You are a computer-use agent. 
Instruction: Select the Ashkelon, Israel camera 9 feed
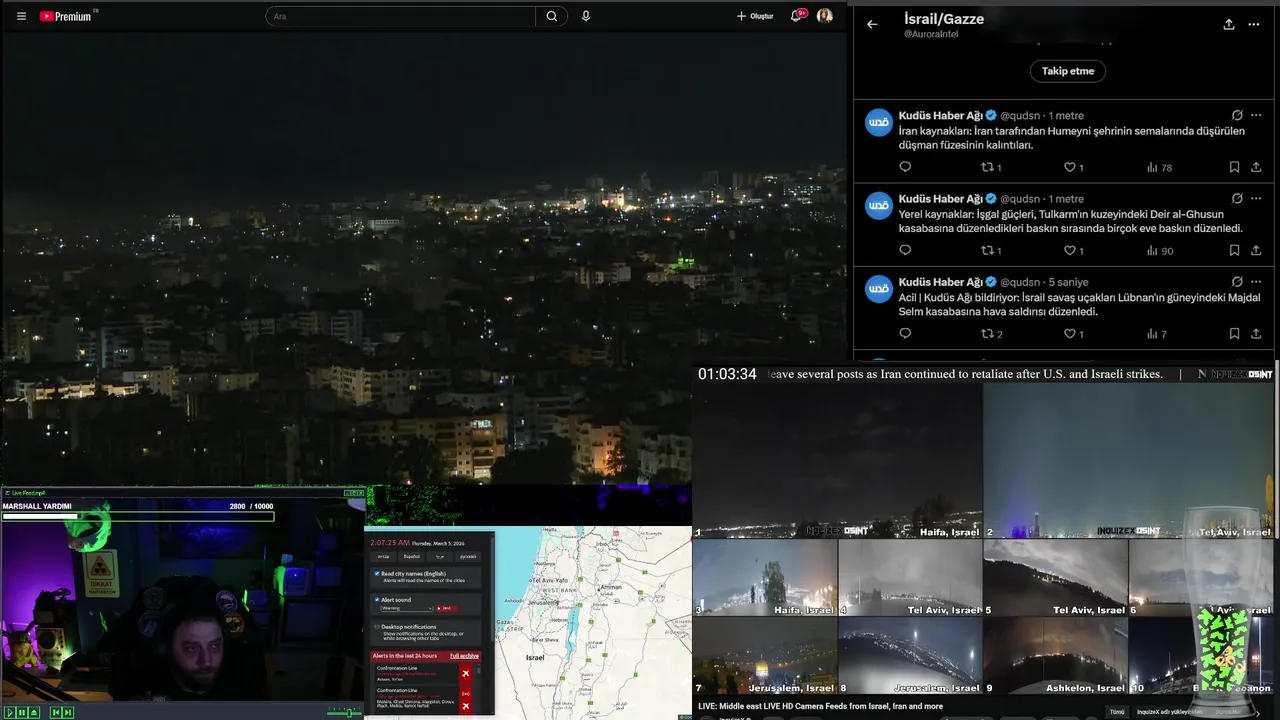click(1055, 656)
